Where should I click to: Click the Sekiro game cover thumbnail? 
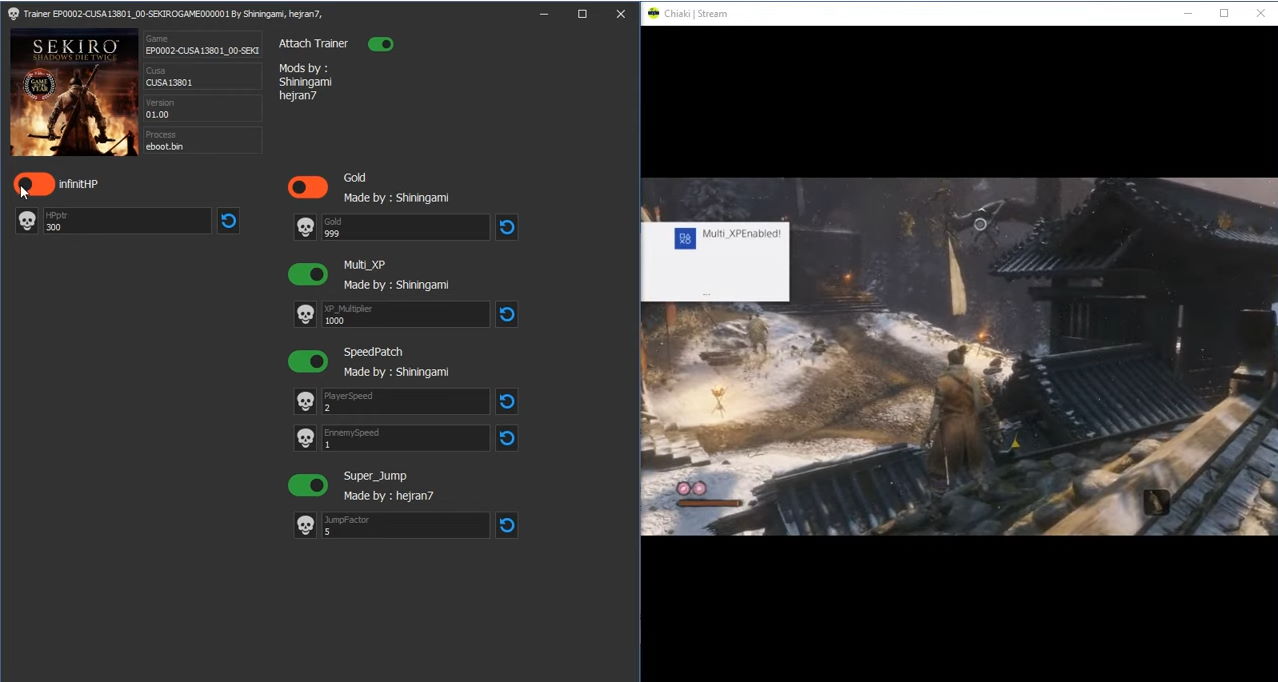coord(74,92)
